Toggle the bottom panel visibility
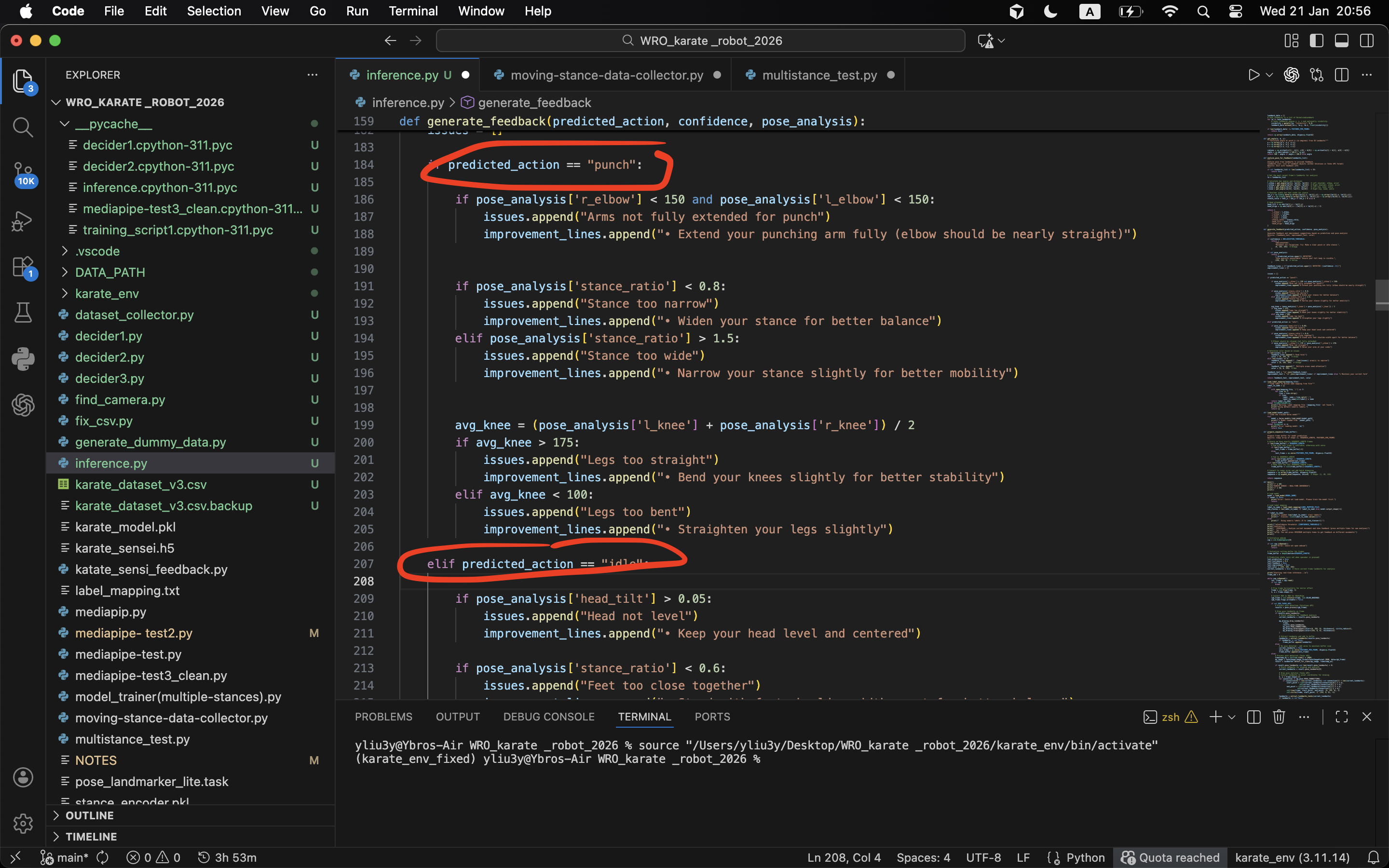This screenshot has width=1389, height=868. [x=1341, y=41]
